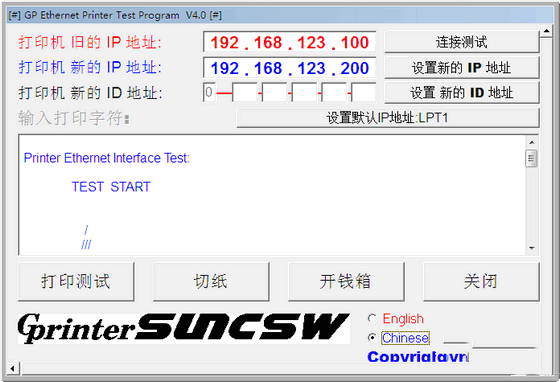The height and width of the screenshot is (382, 560).
Task: Open the cash drawer with 开钱箱
Action: [346, 282]
